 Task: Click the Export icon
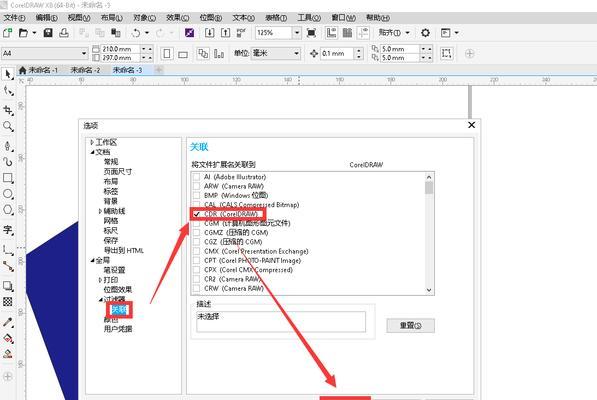(225, 33)
